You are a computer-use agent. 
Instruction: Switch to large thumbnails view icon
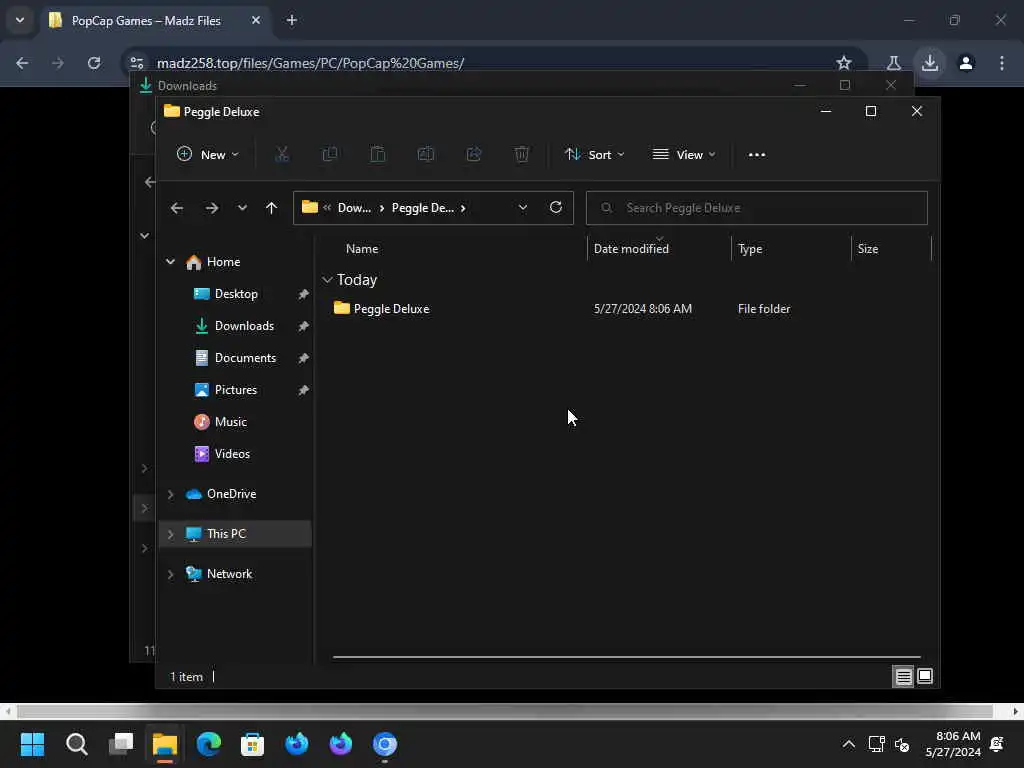(925, 677)
